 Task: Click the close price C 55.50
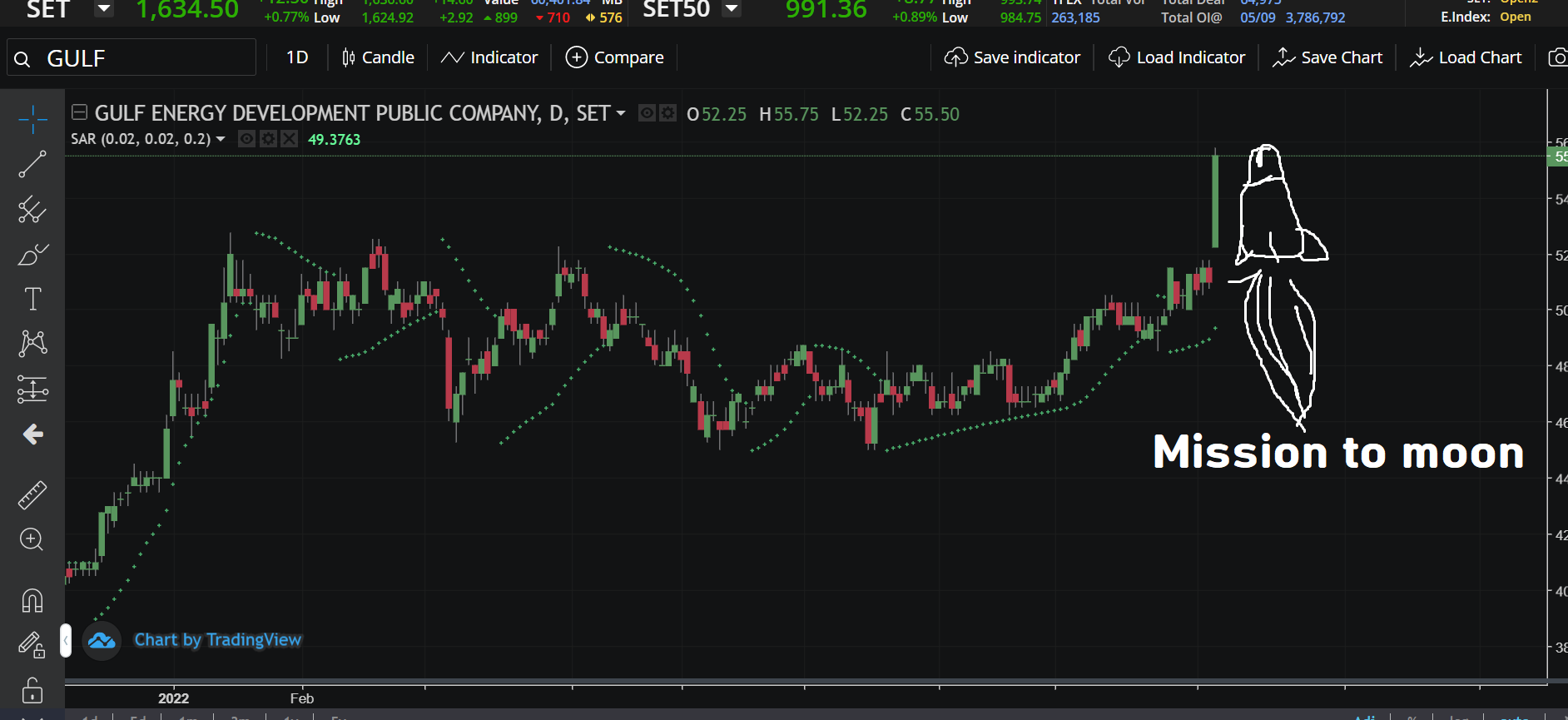[x=930, y=114]
